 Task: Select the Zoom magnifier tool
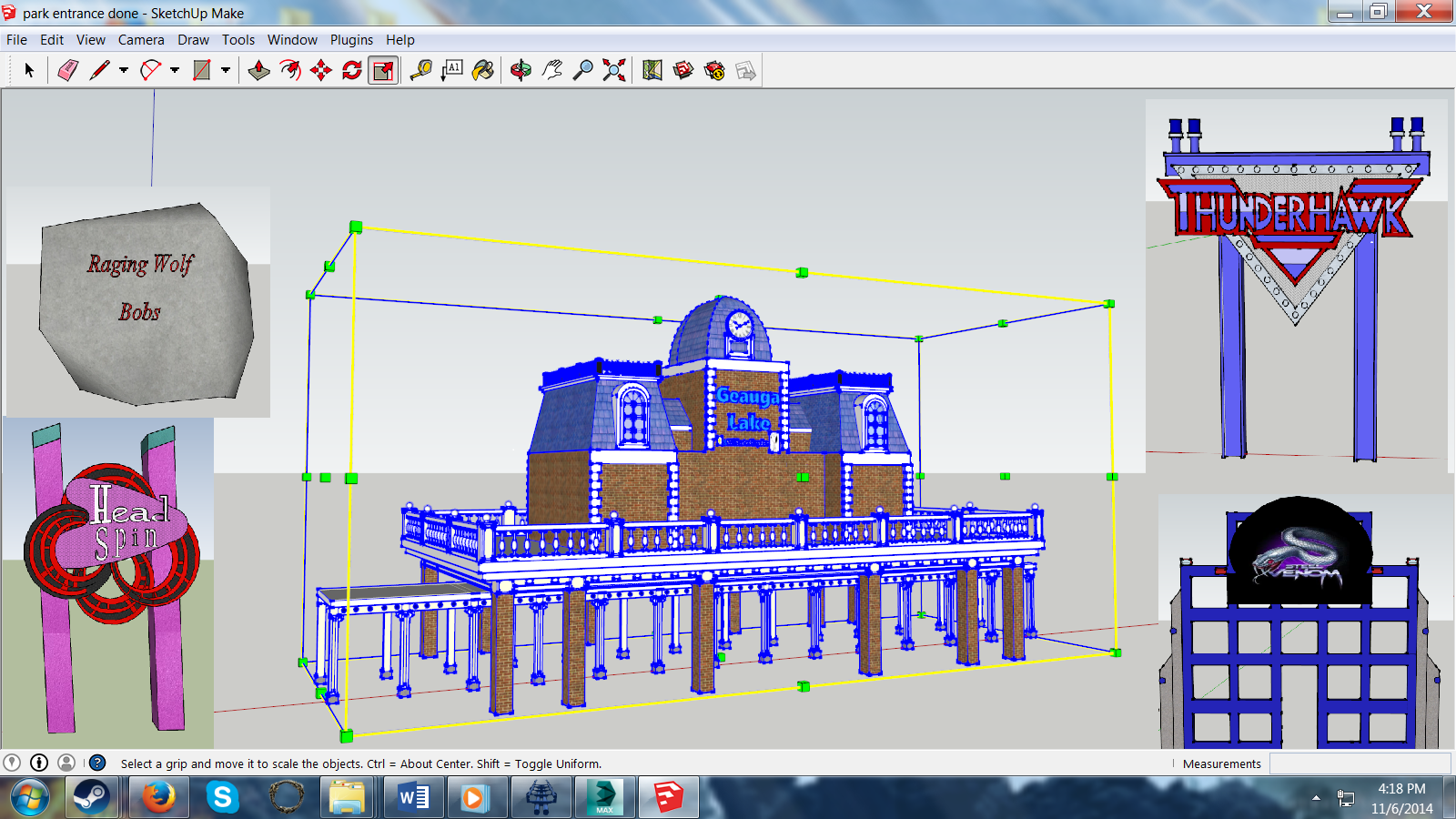(x=583, y=70)
